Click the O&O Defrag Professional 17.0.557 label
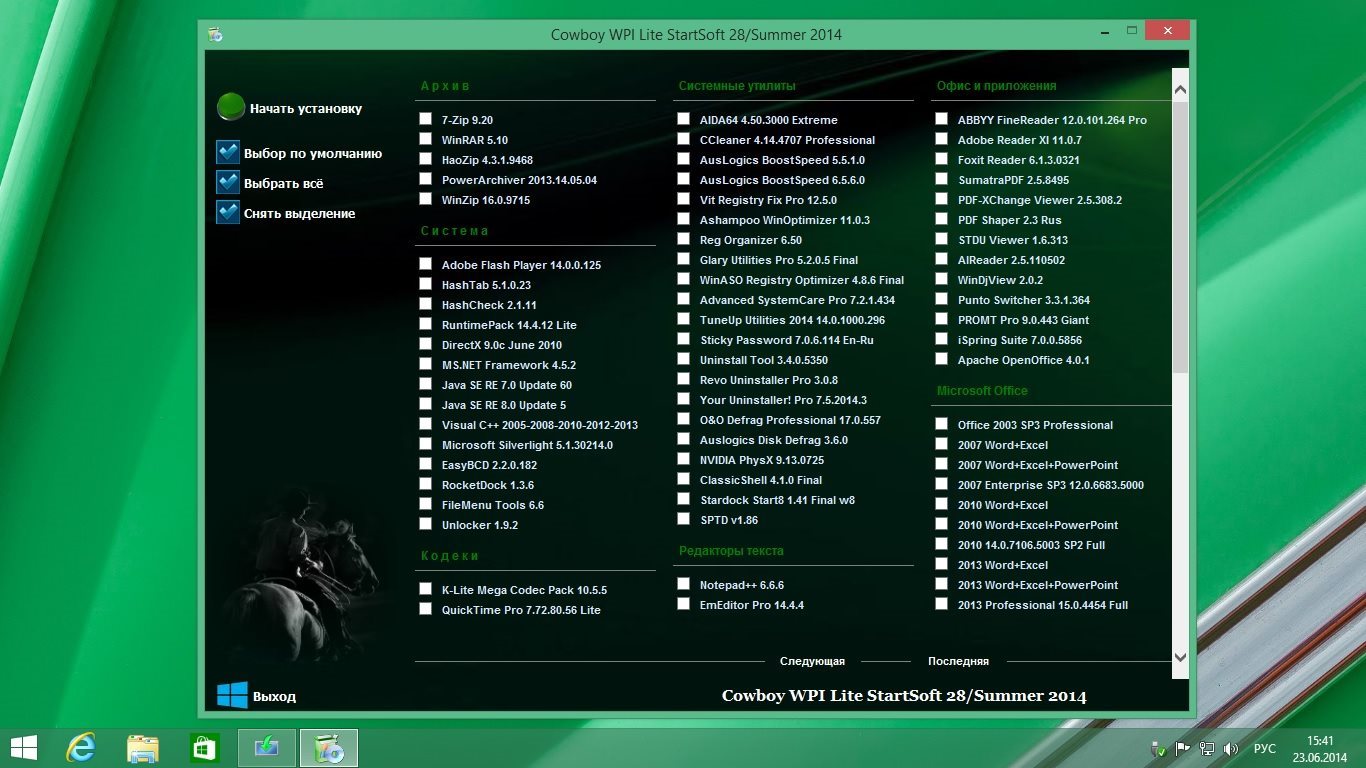This screenshot has width=1366, height=768. coord(790,420)
